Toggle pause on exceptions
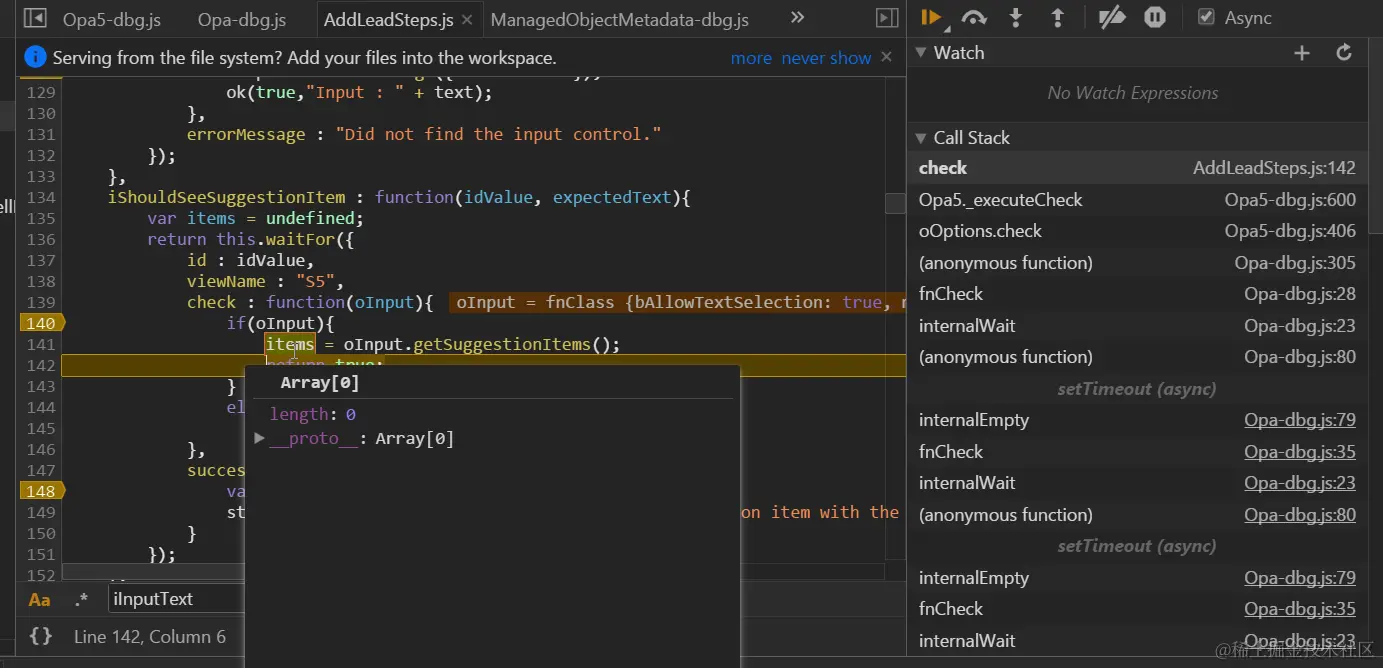Viewport: 1383px width, 668px height. click(1155, 17)
